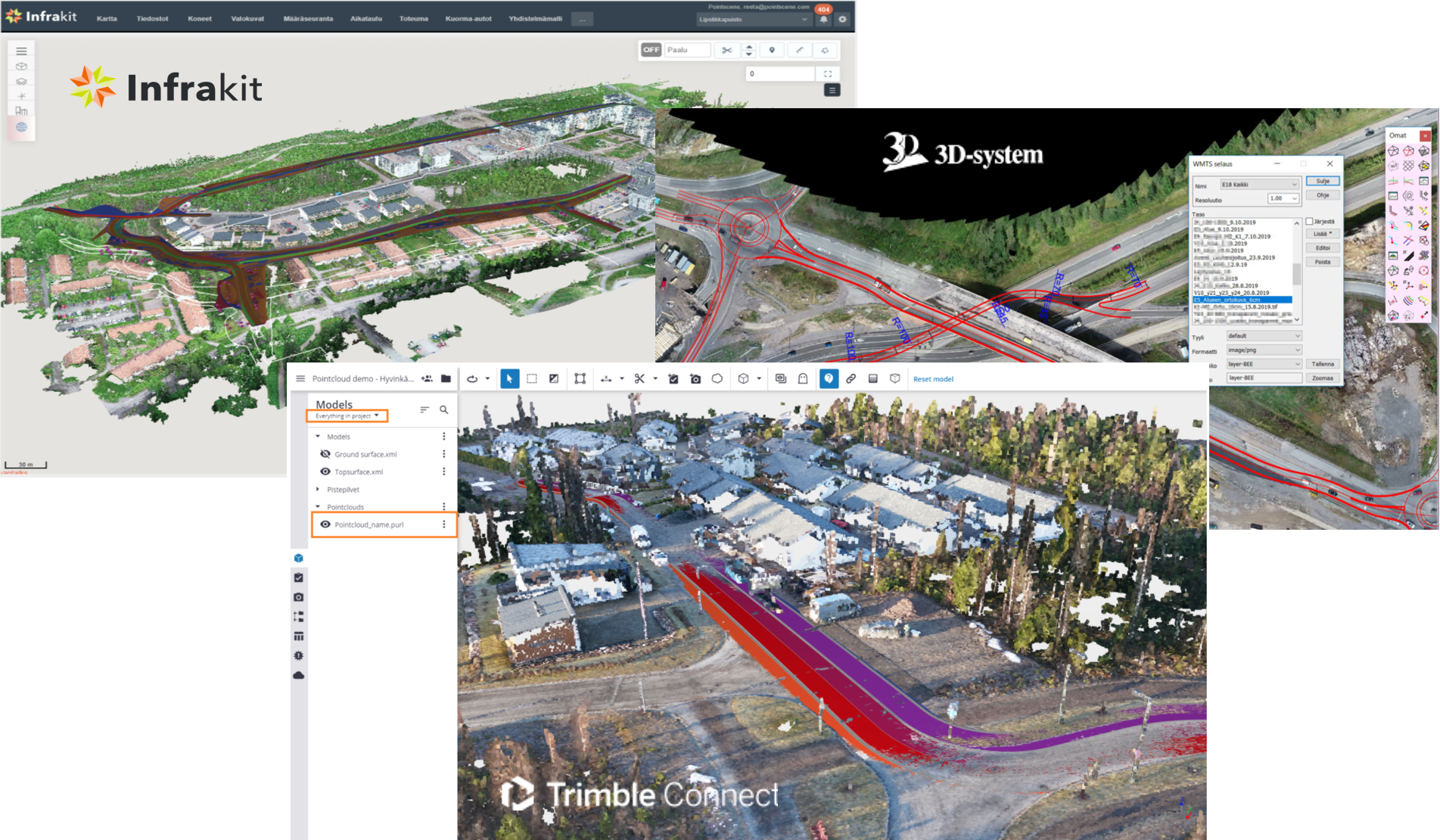Open the folder icon next to project title
The image size is (1440, 840).
446,378
